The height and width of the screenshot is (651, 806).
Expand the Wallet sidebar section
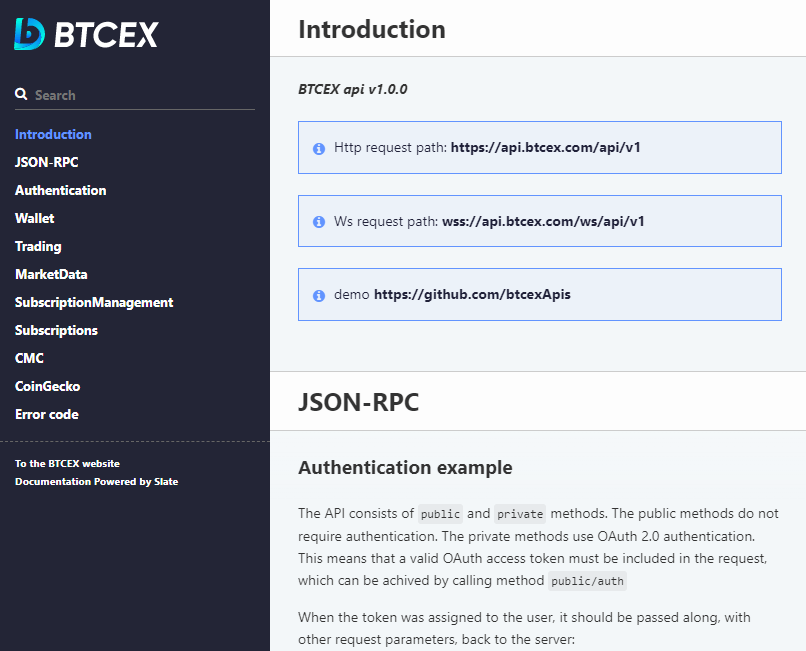click(35, 218)
